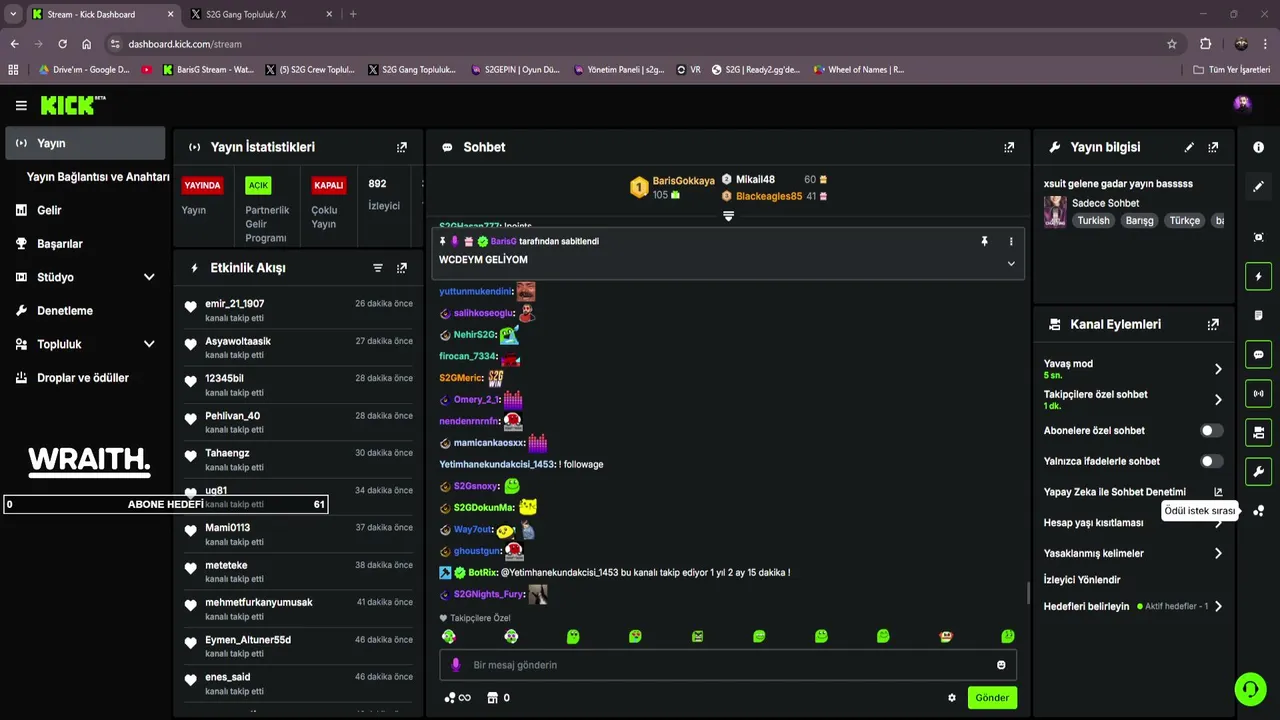Expand the Topluluk sidebar section
This screenshot has width=1280, height=720.
[x=149, y=344]
